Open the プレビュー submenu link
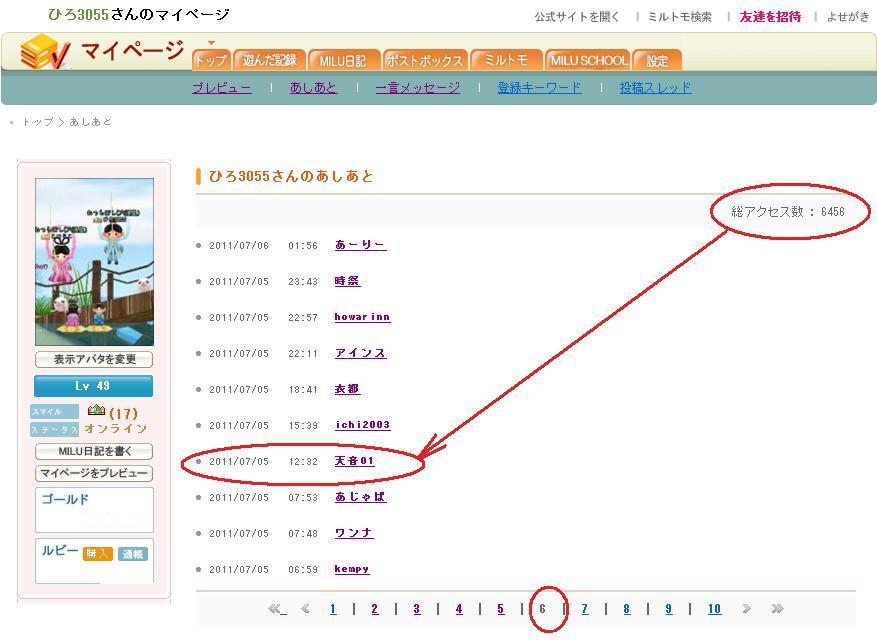Viewport: 877px width, 642px height. [x=221, y=88]
